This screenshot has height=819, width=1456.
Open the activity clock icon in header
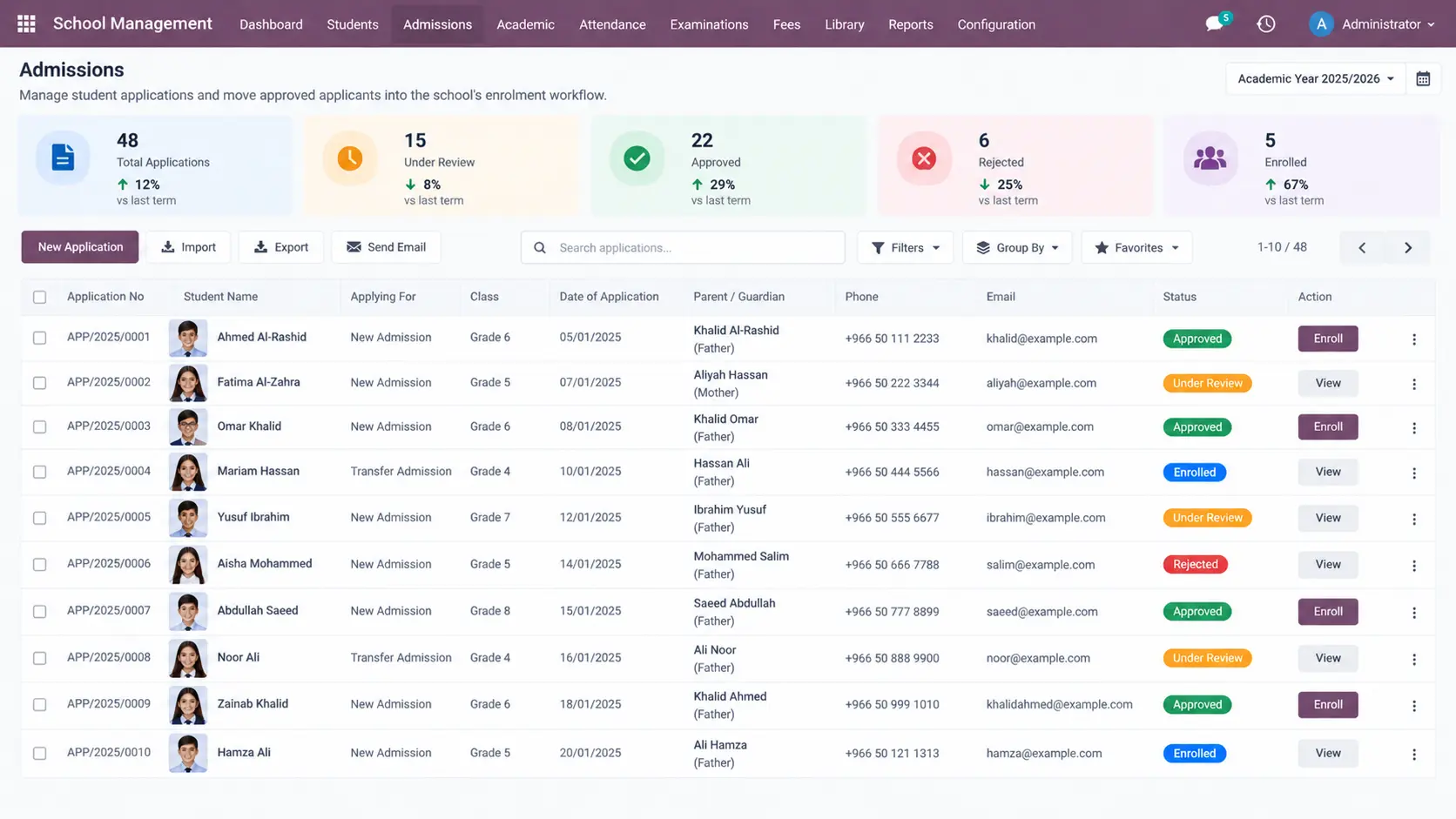pyautogui.click(x=1266, y=24)
